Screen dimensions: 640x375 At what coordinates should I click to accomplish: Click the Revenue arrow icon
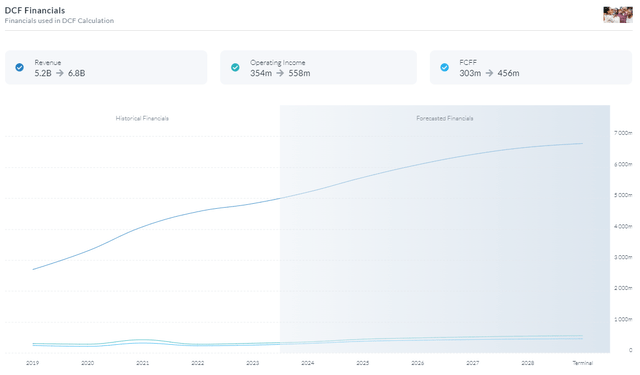click(x=60, y=73)
